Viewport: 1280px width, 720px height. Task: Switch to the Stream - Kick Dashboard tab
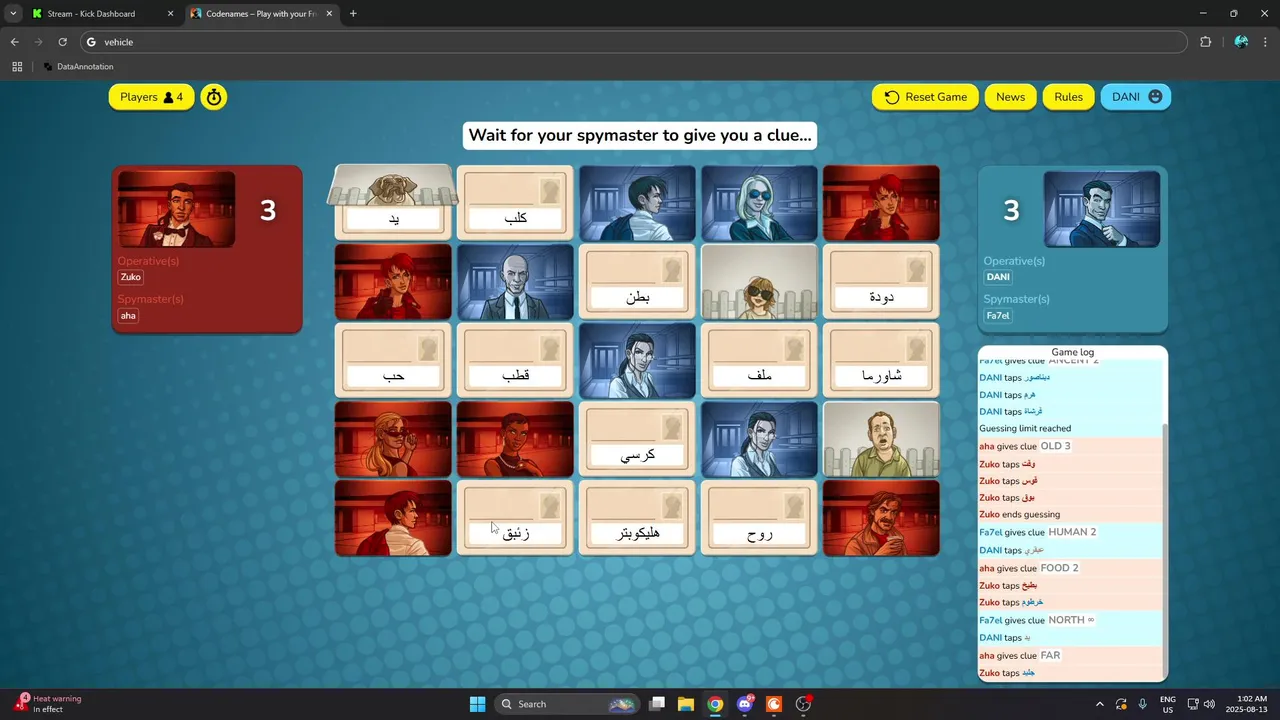point(100,14)
